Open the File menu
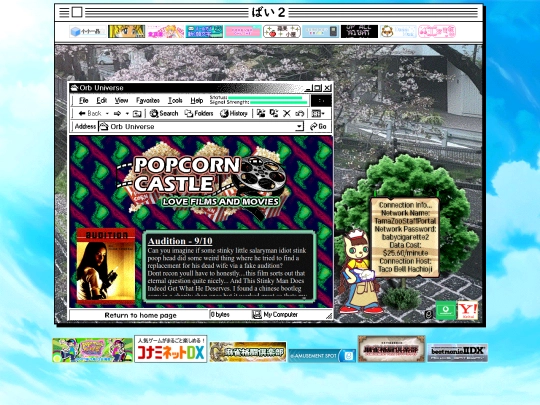Image resolution: width=540 pixels, height=405 pixels. tap(84, 100)
